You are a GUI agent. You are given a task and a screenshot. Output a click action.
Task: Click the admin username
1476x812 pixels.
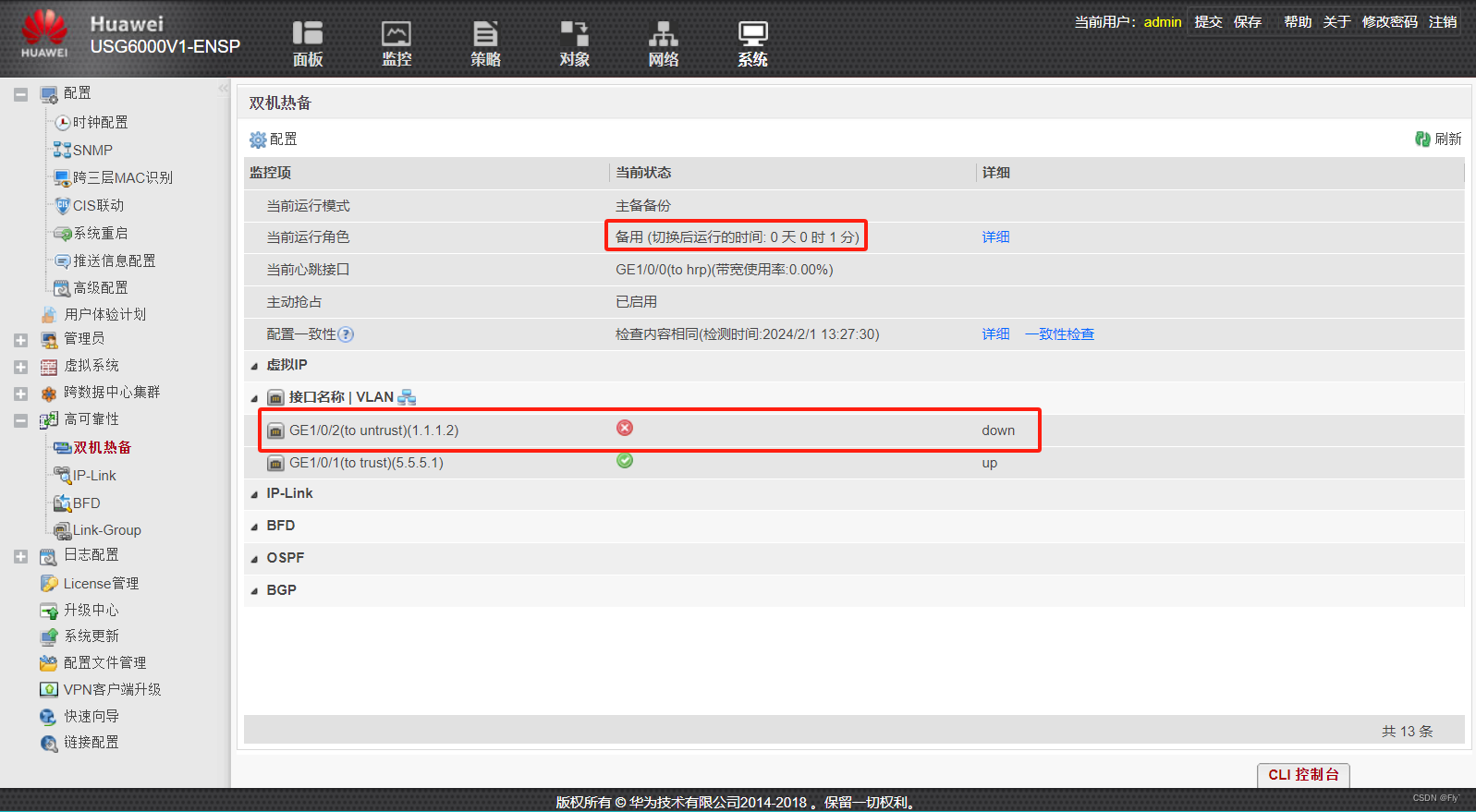pos(1163,22)
